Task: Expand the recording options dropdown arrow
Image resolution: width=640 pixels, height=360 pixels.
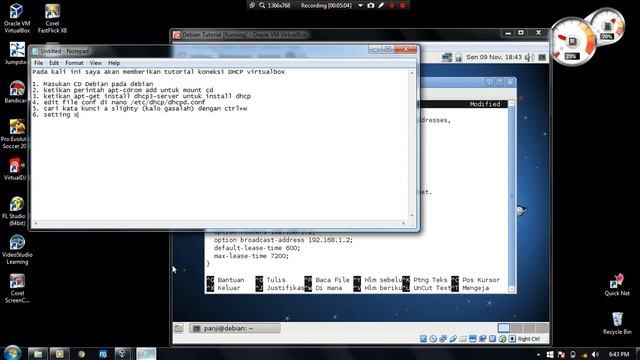Action: [360, 5]
